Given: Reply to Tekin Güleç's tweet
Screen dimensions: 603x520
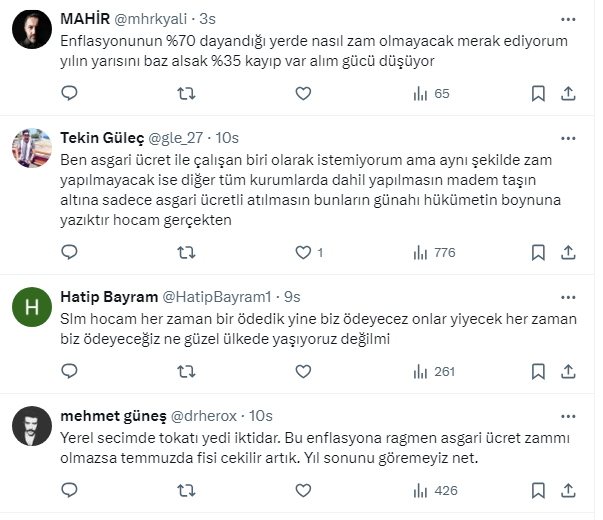Looking at the screenshot, I should 69,252.
